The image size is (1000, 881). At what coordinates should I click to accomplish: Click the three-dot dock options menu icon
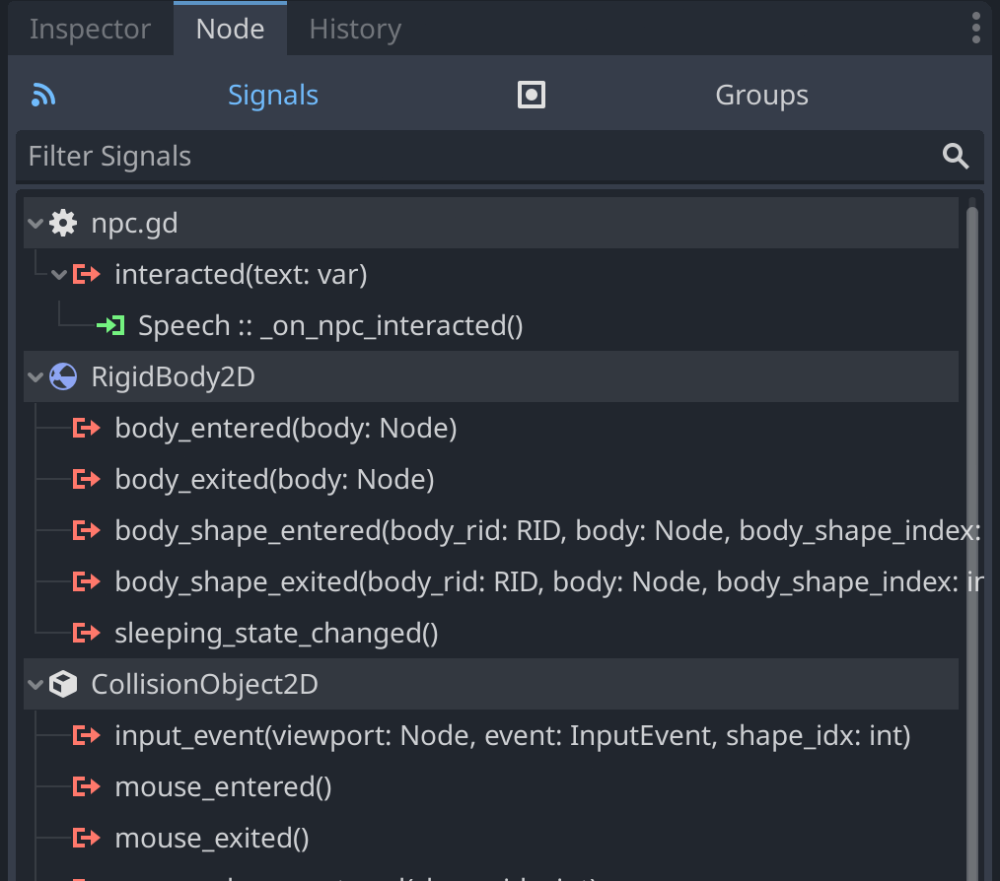tap(976, 28)
